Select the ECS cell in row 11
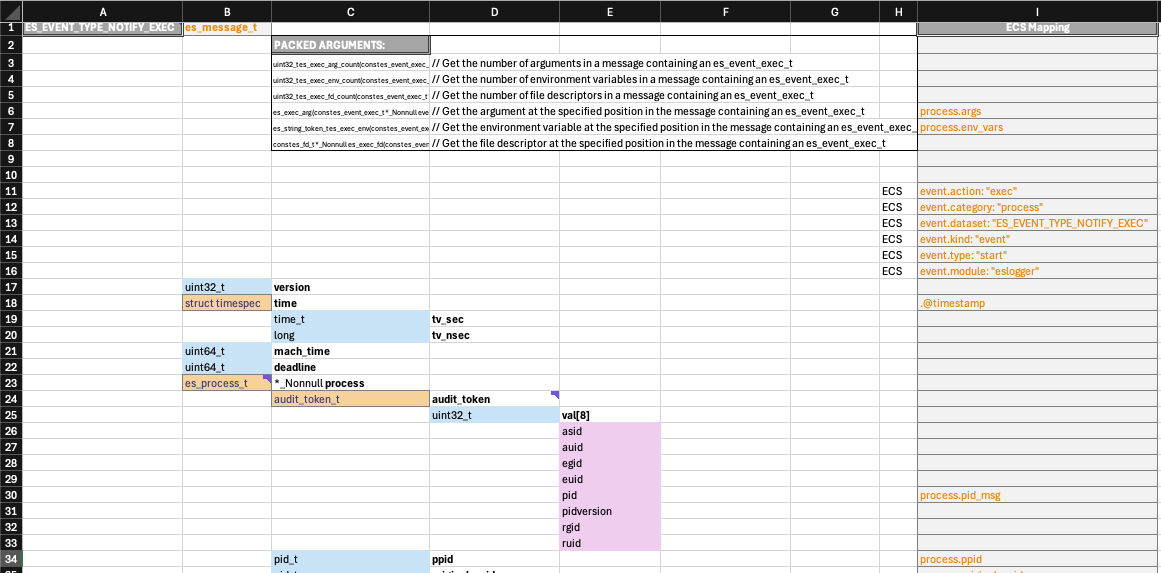1161x573 pixels. click(899, 191)
